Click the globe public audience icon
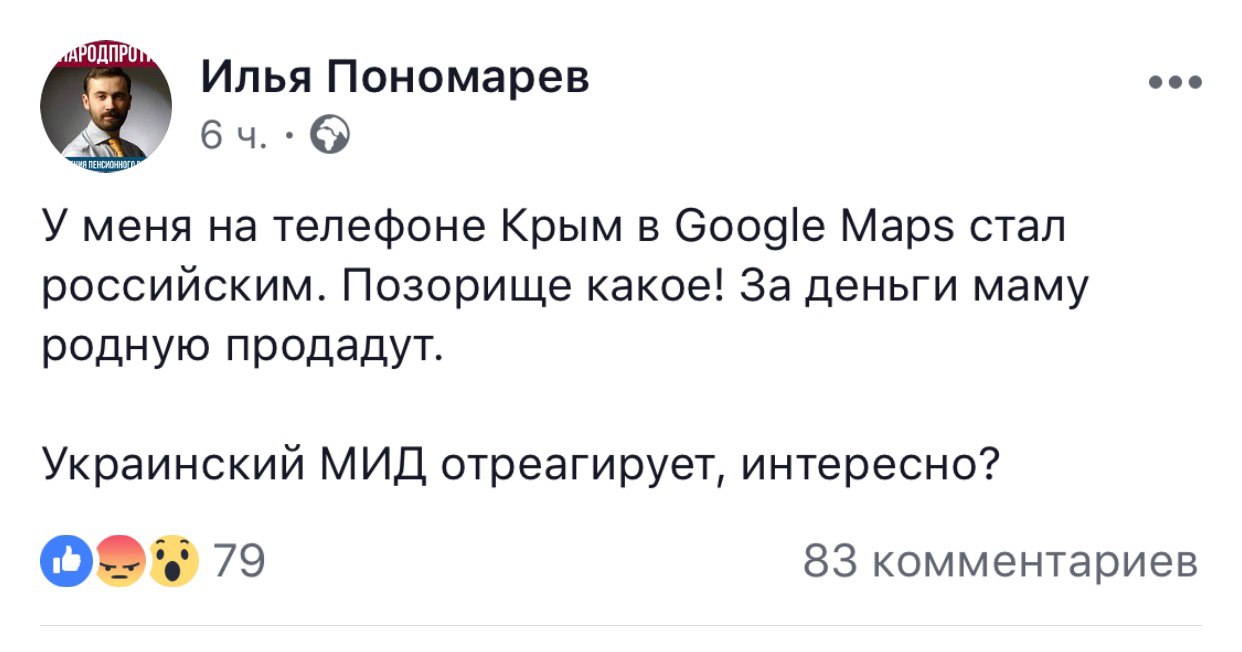The height and width of the screenshot is (652, 1242). (331, 134)
